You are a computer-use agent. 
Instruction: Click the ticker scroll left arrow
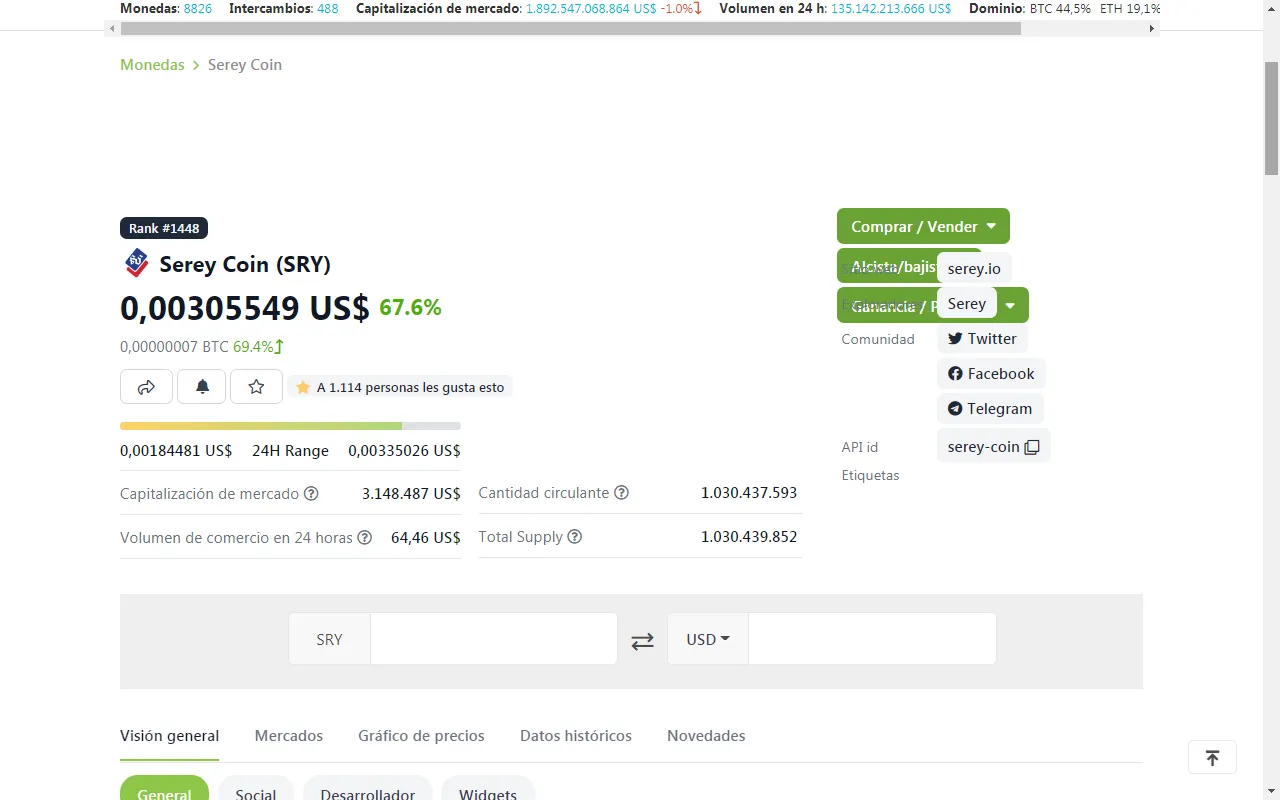tap(112, 29)
